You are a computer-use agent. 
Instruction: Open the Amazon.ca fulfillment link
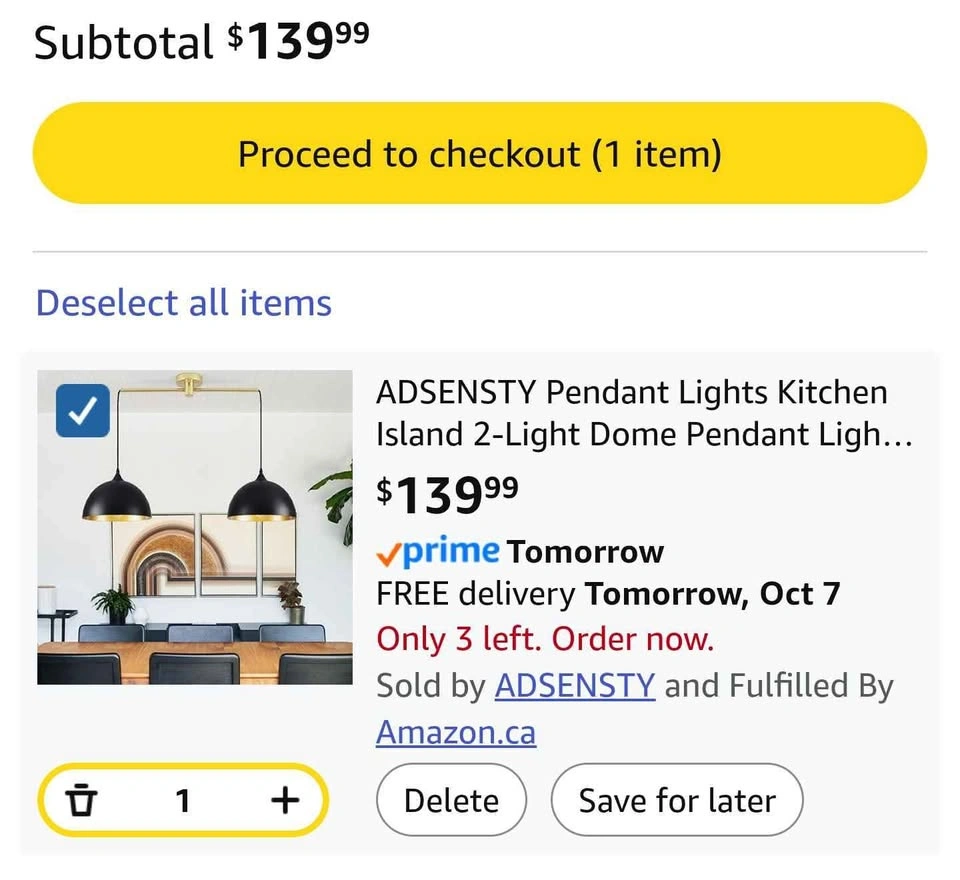tap(456, 733)
